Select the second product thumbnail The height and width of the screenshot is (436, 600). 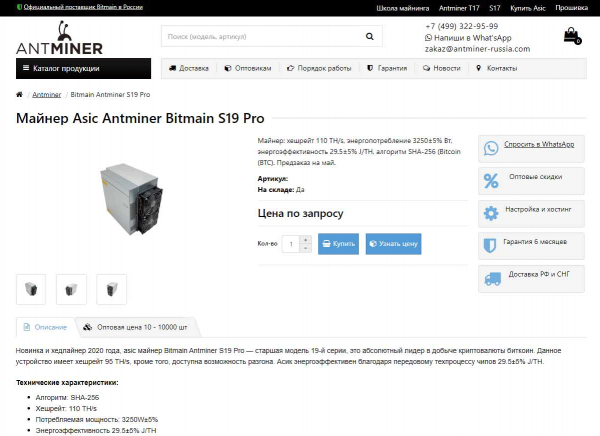point(71,289)
